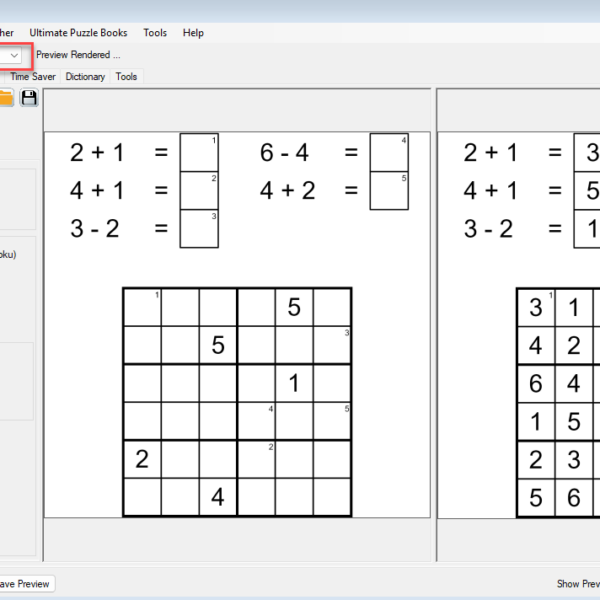Image resolution: width=600 pixels, height=600 pixels.
Task: Click the '2 + 1' equation in puzzle preview
Action: point(97,152)
